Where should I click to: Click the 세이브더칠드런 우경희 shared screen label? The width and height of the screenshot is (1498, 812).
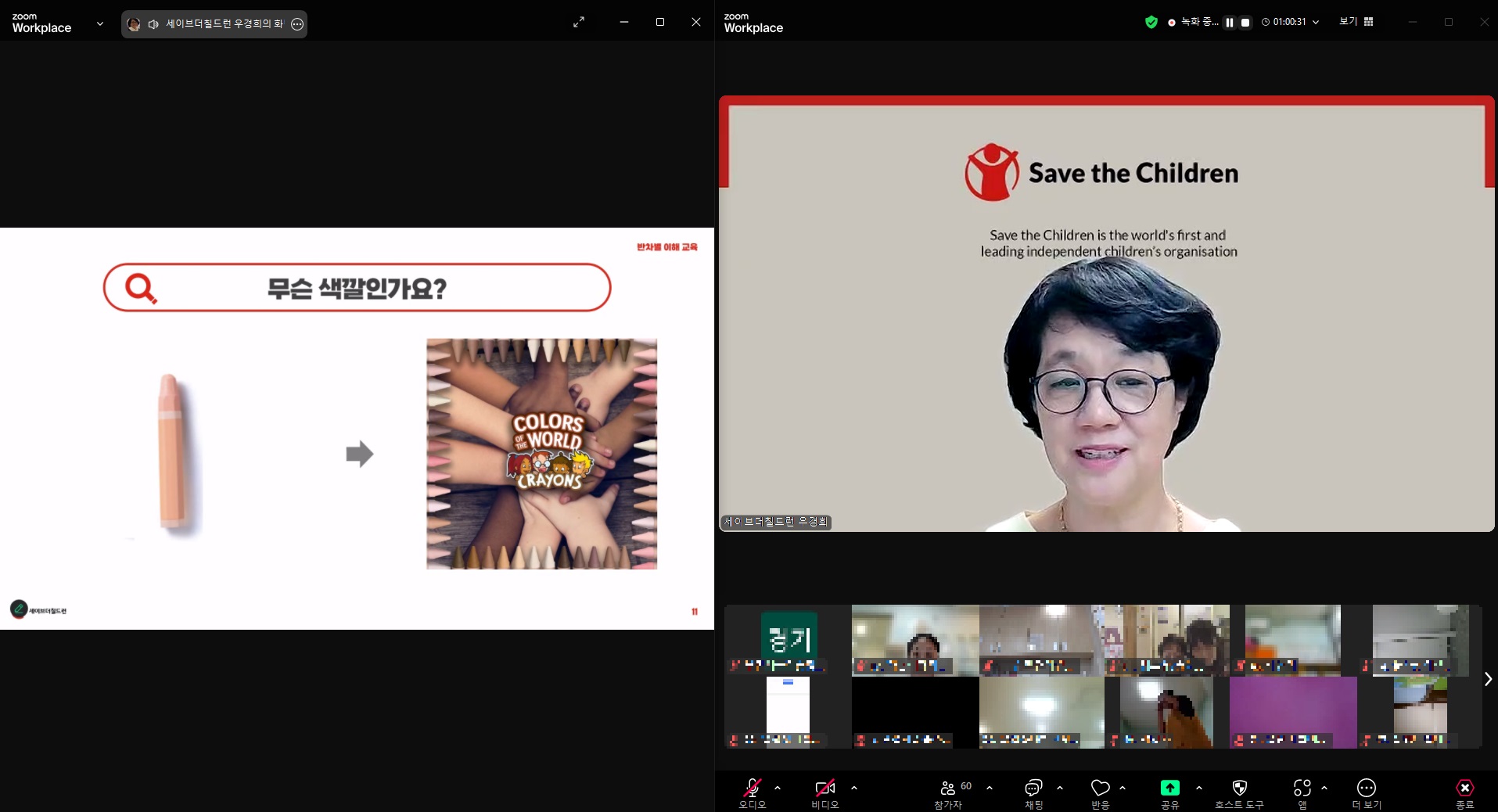[224, 23]
